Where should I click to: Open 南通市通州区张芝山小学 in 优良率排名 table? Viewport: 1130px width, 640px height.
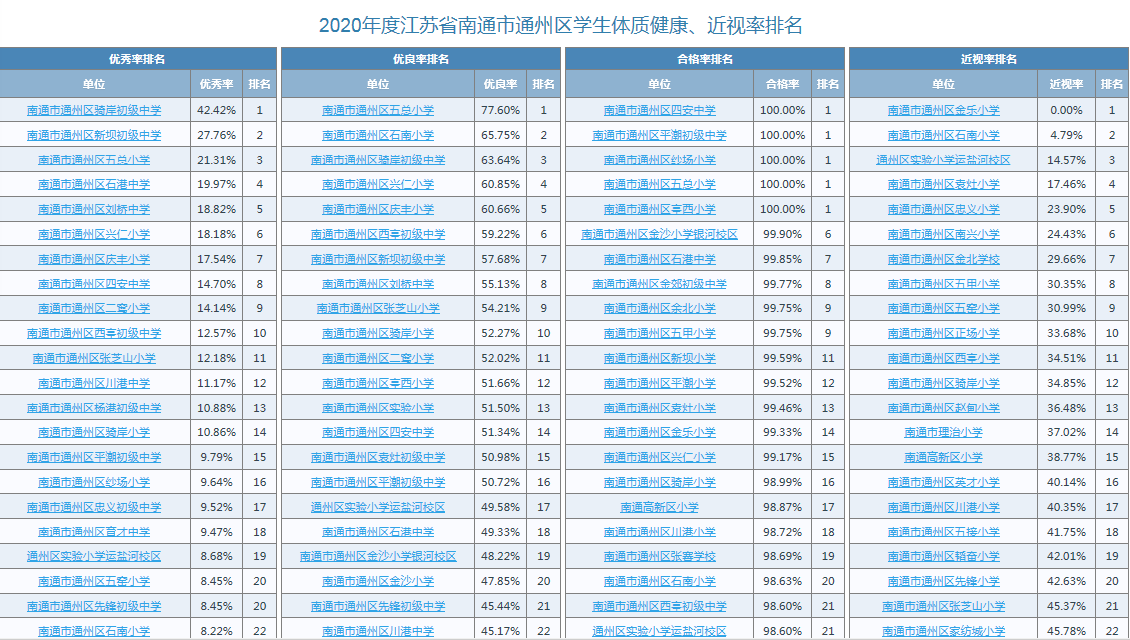tap(378, 308)
